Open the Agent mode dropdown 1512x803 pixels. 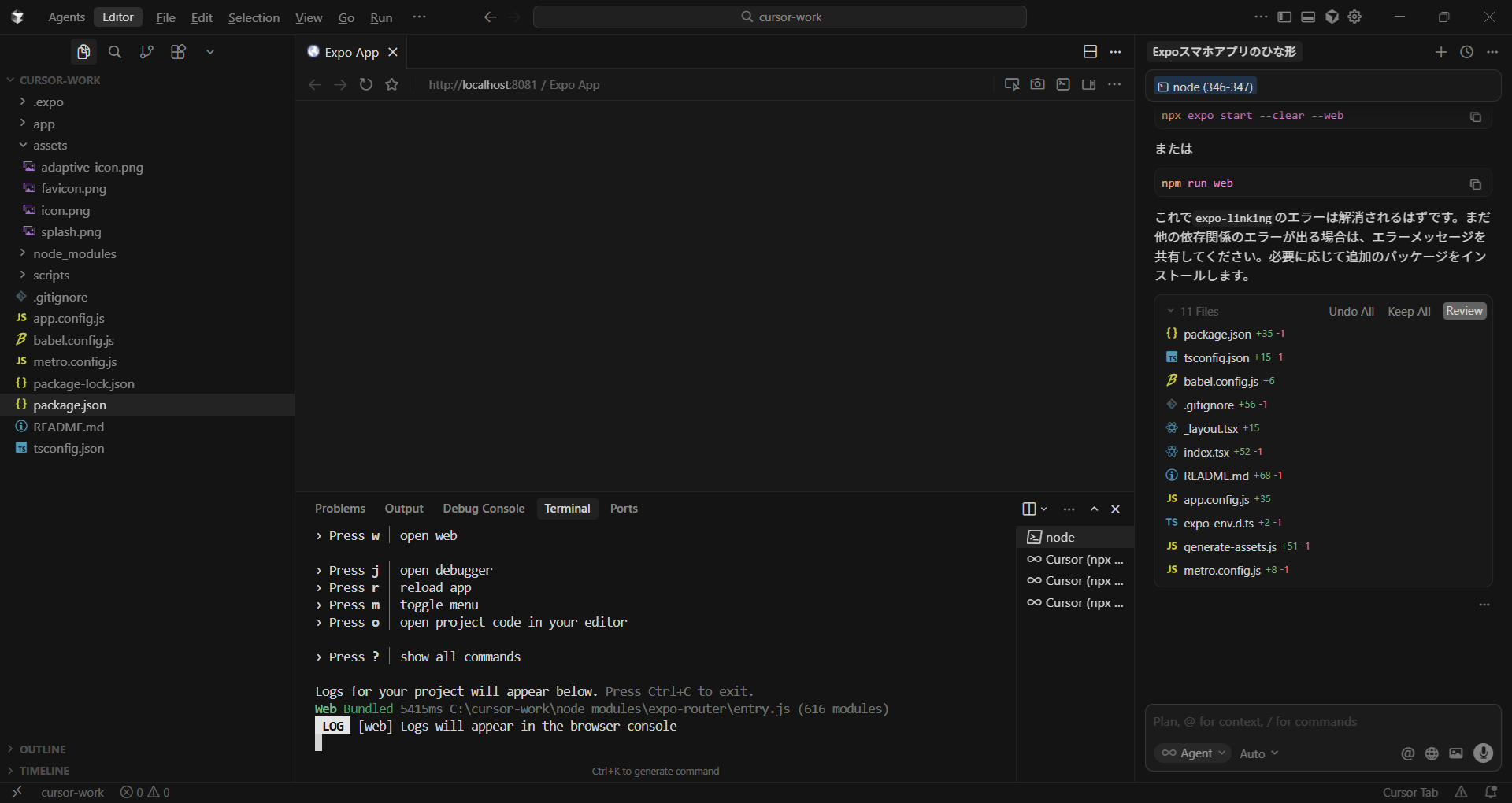pos(1194,753)
